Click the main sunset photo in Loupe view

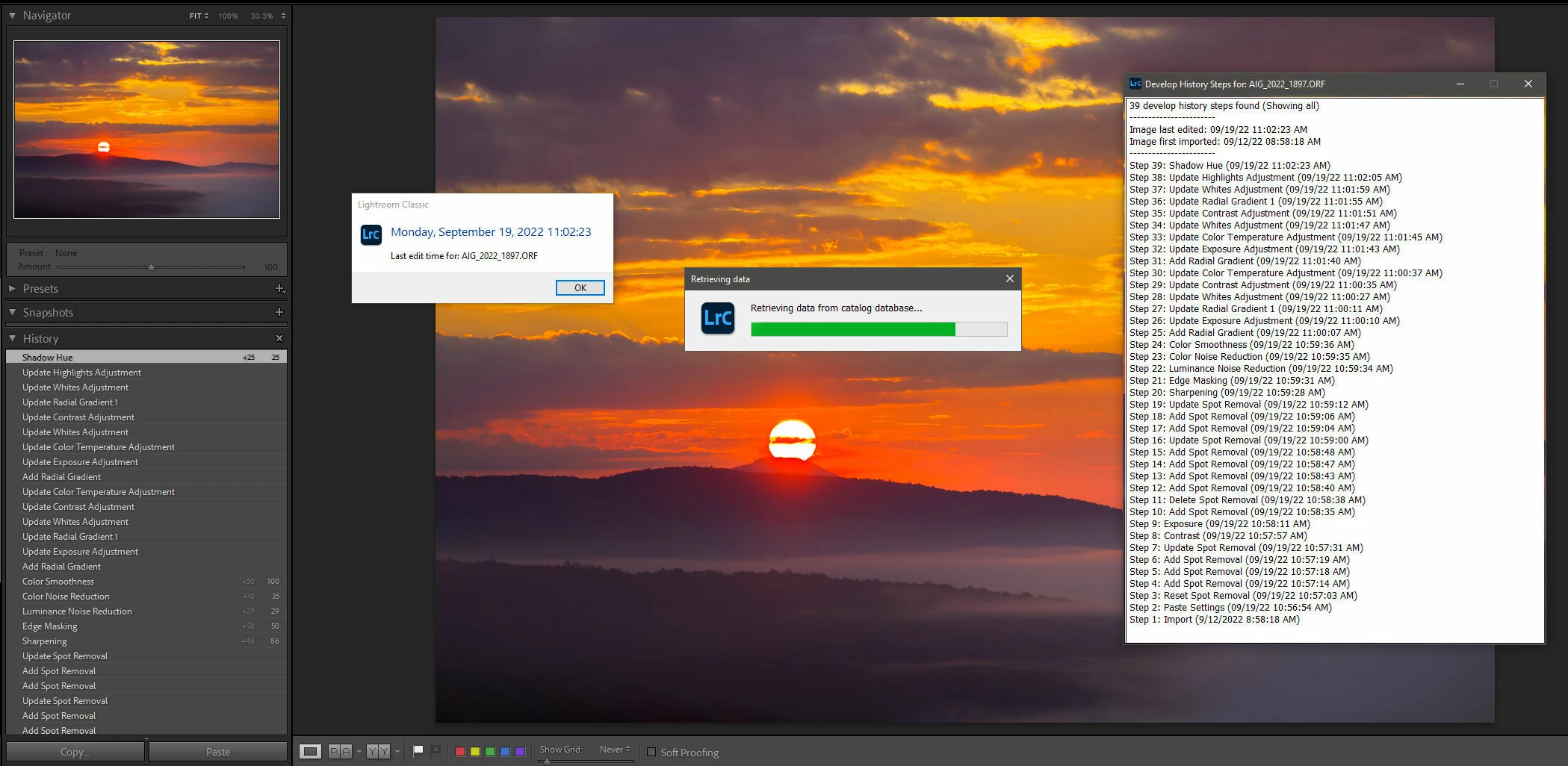pos(964,370)
